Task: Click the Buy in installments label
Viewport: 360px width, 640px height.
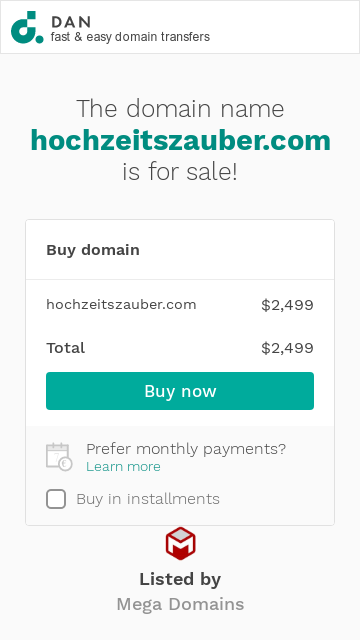Action: [148, 499]
